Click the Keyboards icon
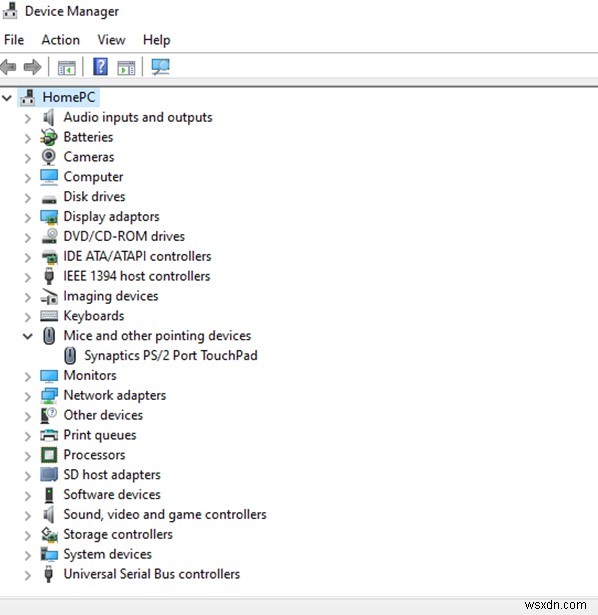This screenshot has width=598, height=615. (x=49, y=316)
